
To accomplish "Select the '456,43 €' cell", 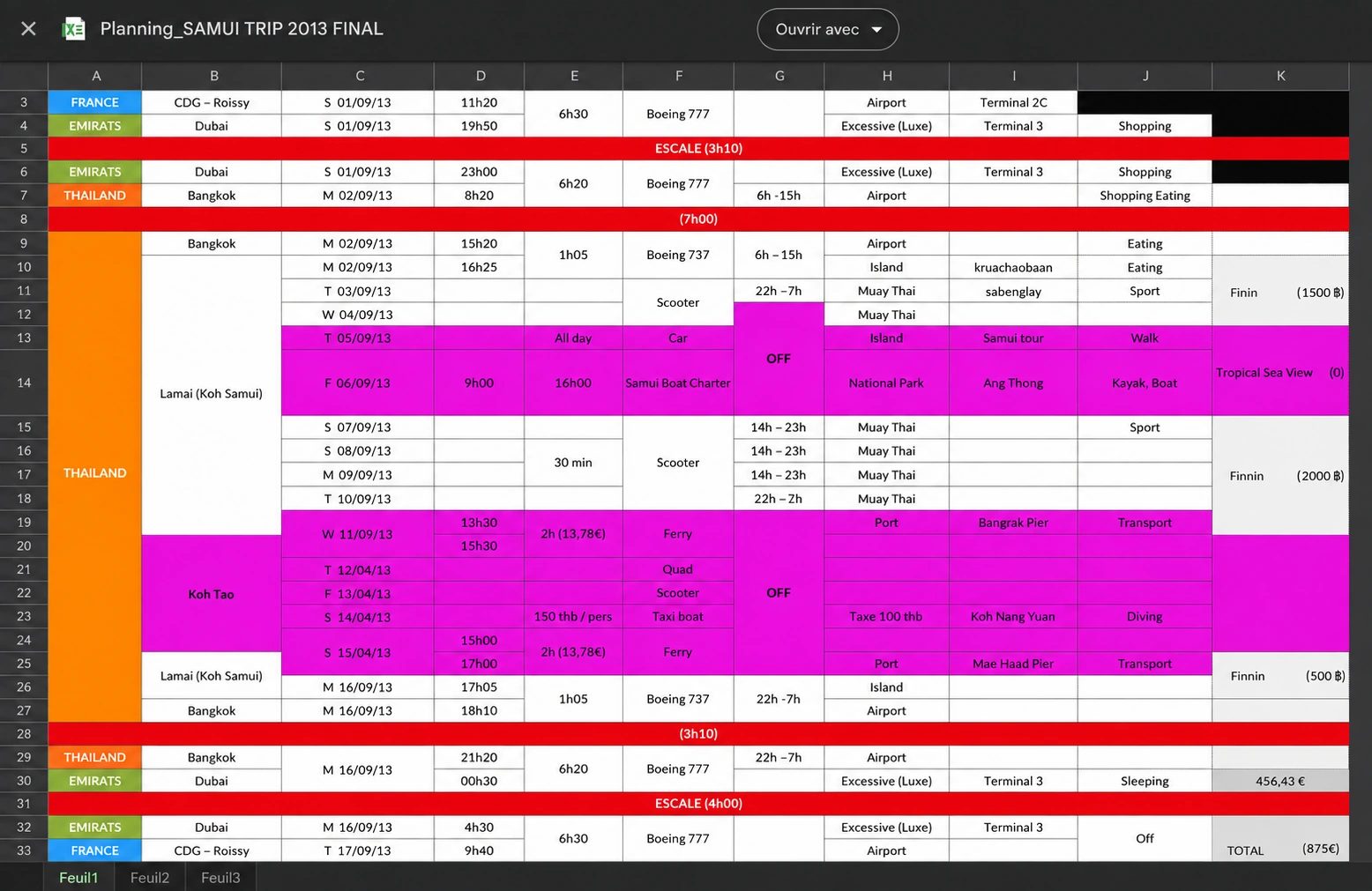I will (x=1280, y=781).
